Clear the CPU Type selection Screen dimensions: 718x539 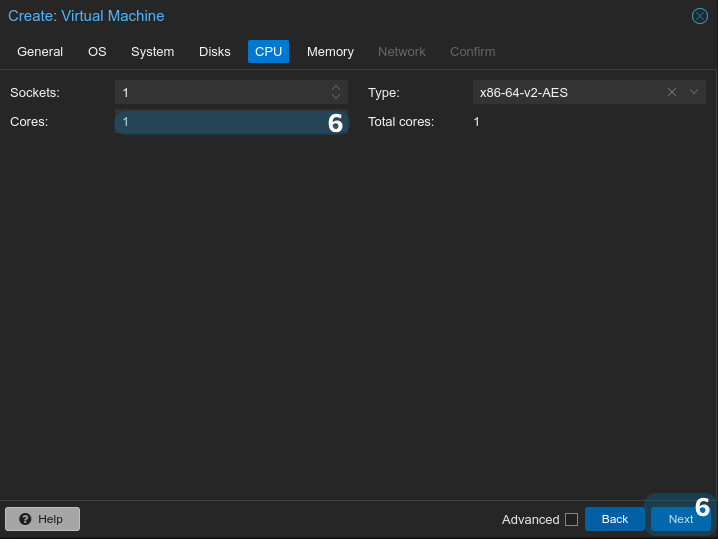click(672, 92)
